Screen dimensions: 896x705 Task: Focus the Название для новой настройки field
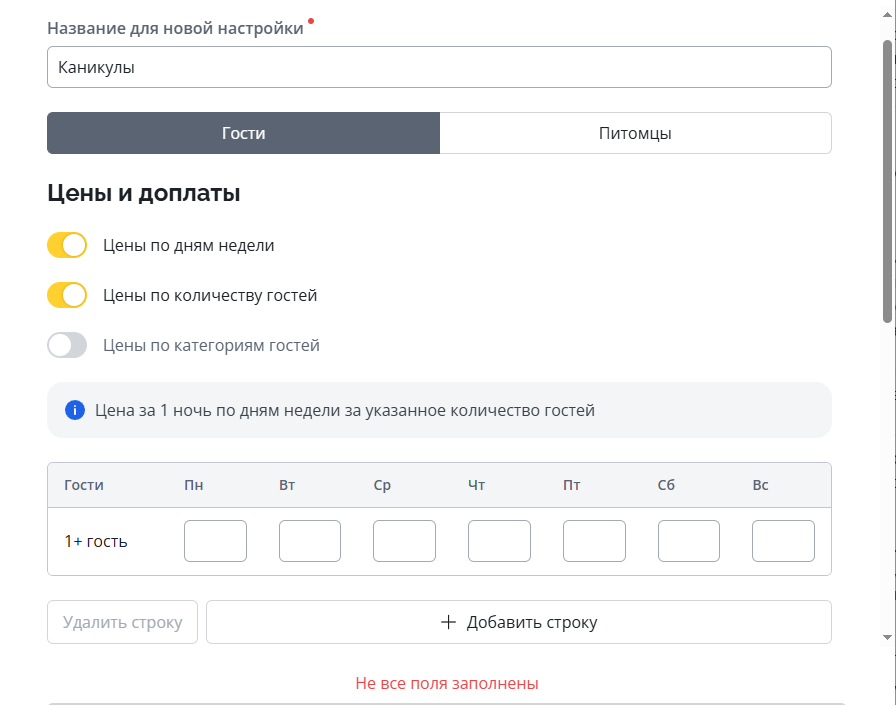tap(439, 68)
